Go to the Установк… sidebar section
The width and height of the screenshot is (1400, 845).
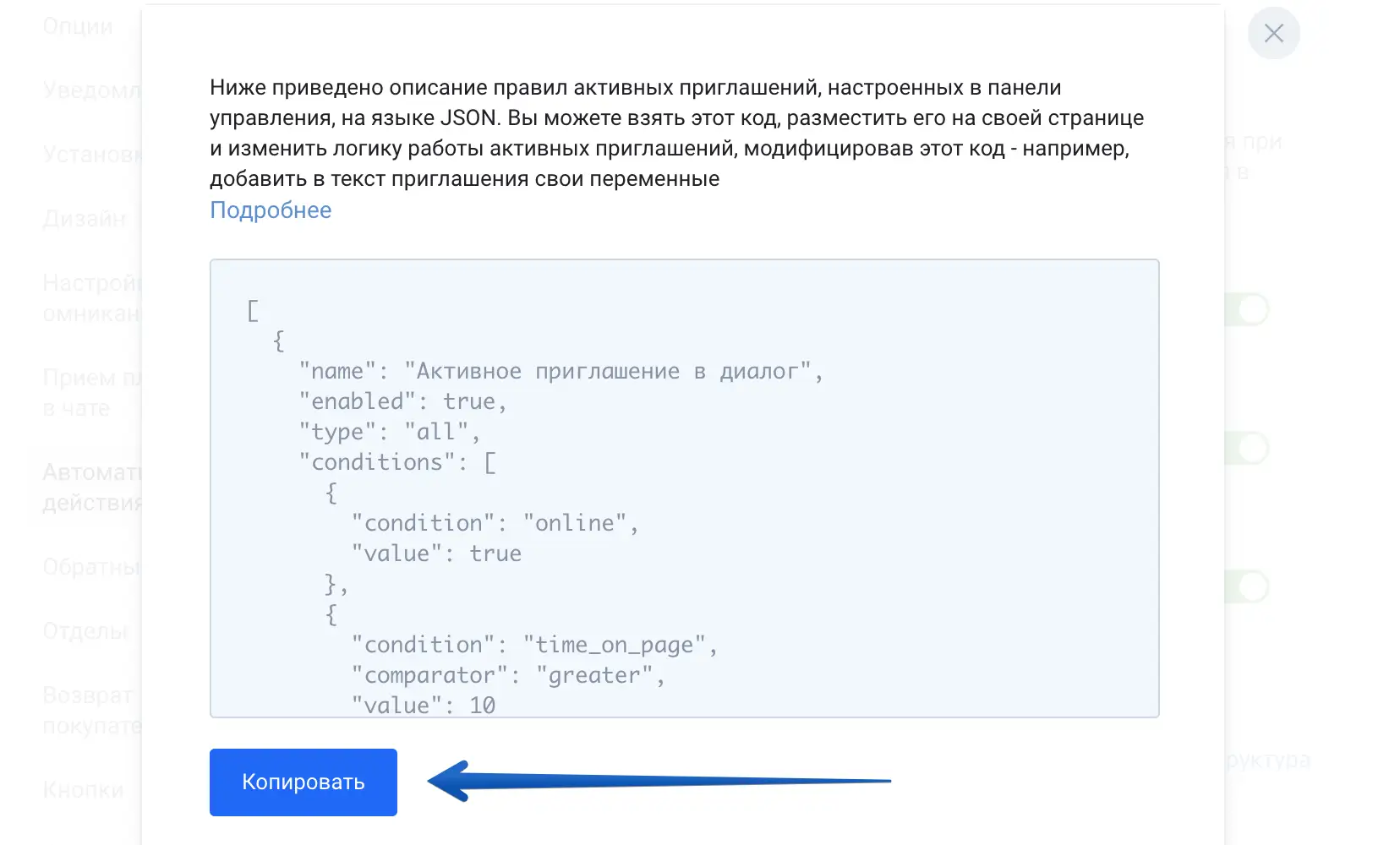click(x=91, y=155)
